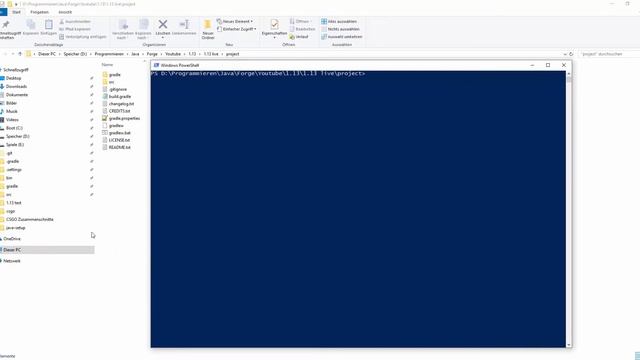Open java-setup folder in sidebar

(16, 228)
